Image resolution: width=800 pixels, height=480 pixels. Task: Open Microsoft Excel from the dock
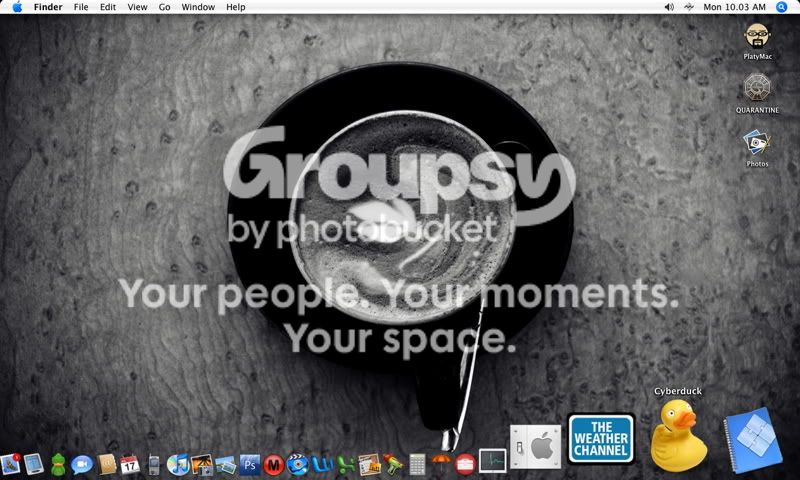(345, 465)
